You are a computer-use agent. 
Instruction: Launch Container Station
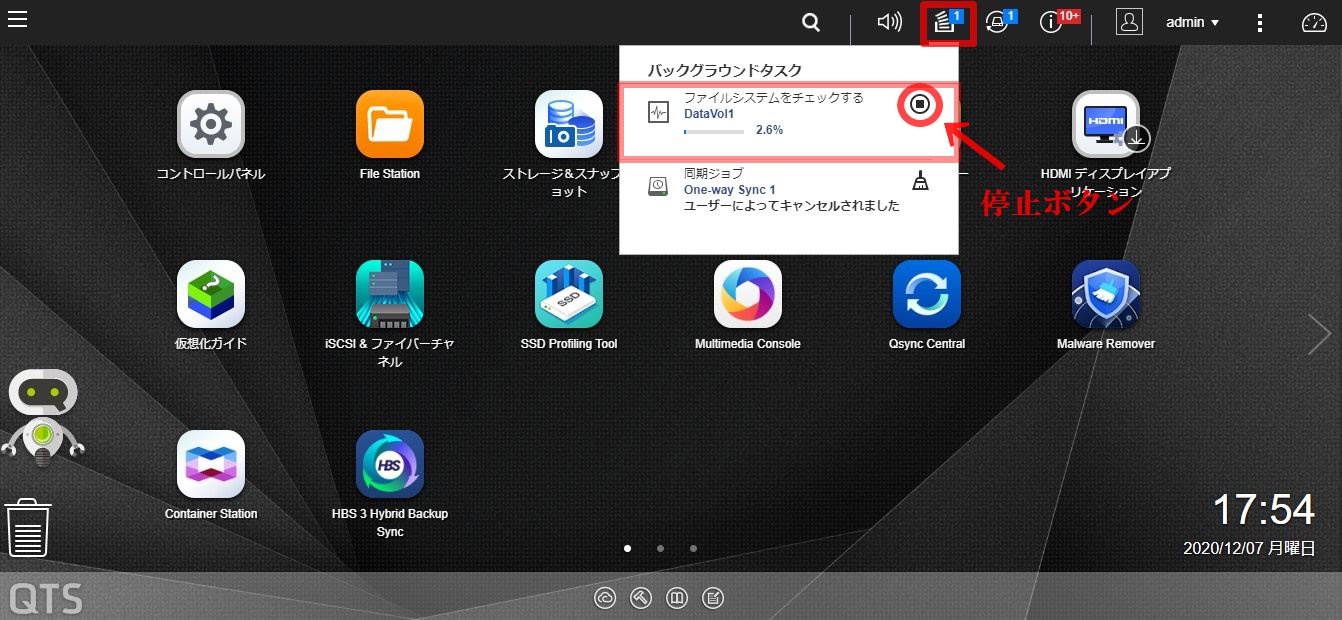coord(210,465)
